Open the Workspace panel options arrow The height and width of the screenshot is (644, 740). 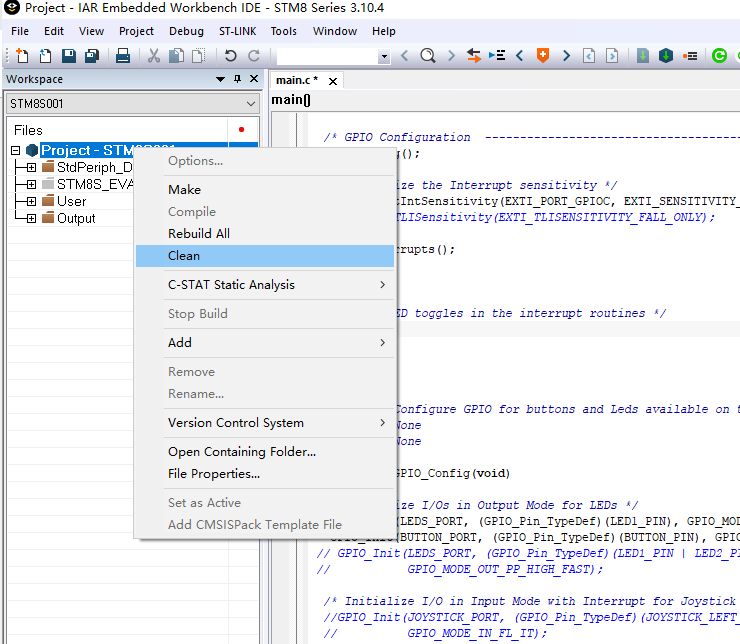220,79
